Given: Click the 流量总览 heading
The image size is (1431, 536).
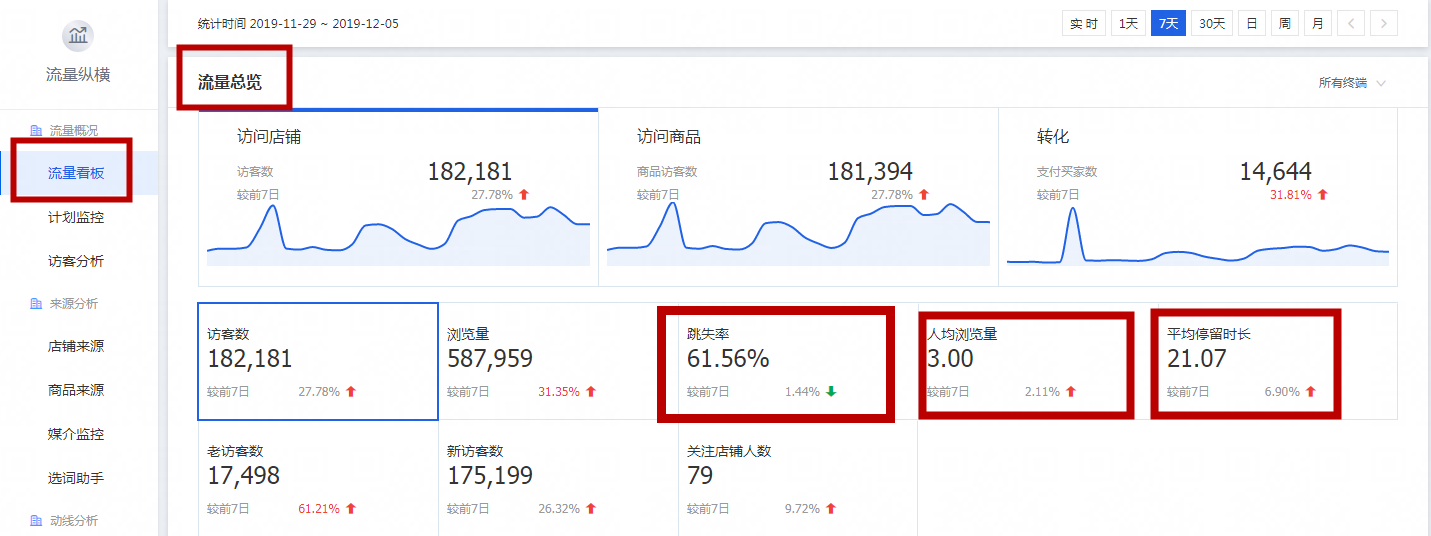Looking at the screenshot, I should pos(230,83).
